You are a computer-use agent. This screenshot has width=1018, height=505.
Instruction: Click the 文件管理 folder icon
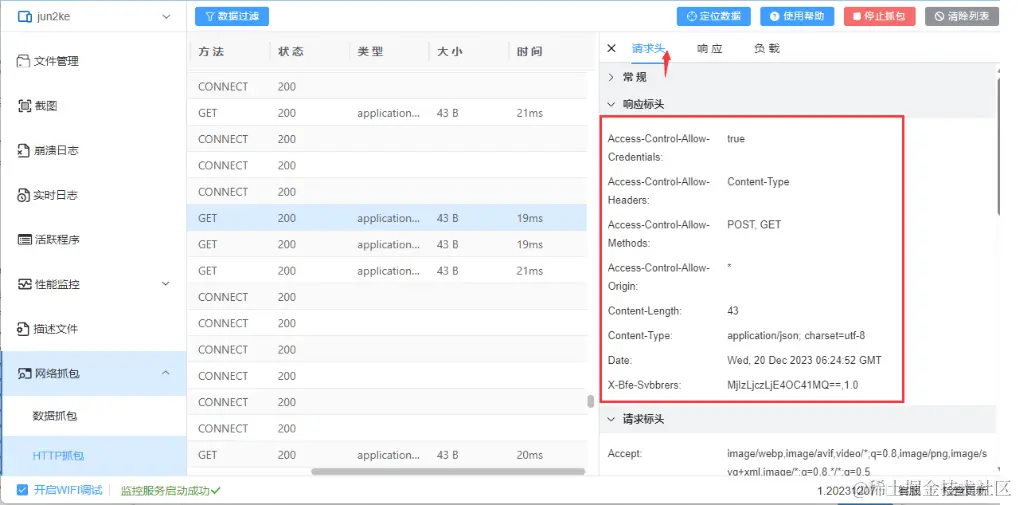23,61
